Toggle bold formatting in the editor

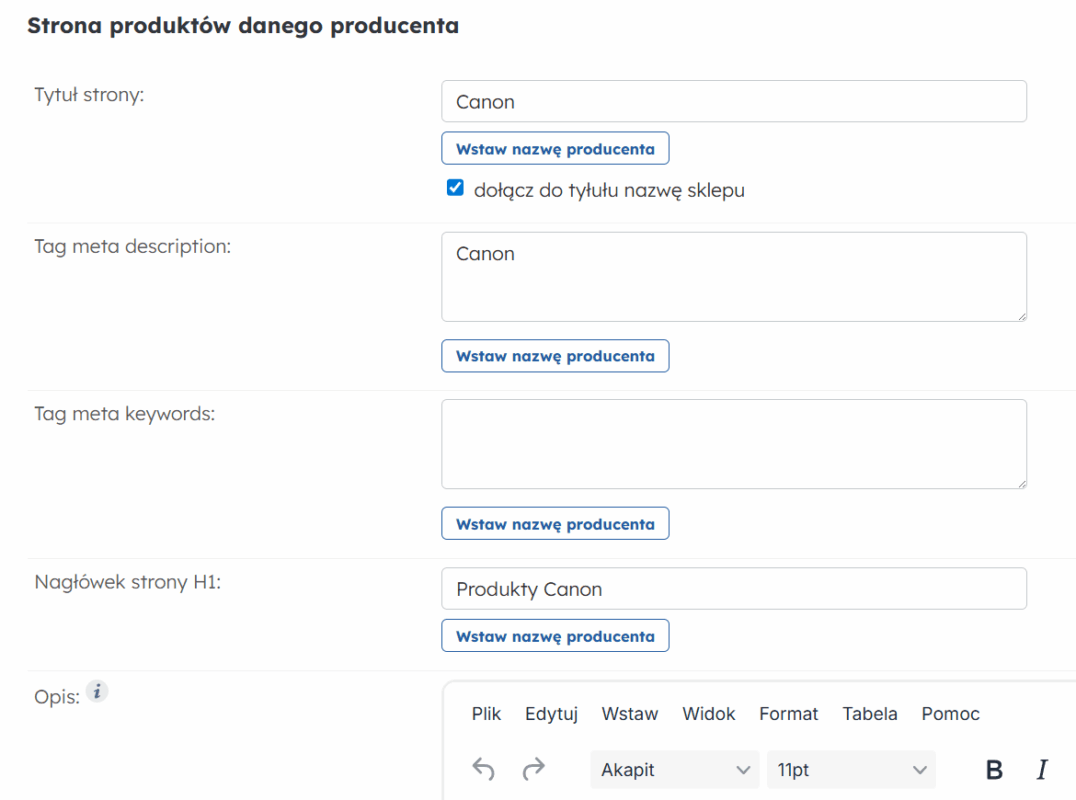point(994,769)
